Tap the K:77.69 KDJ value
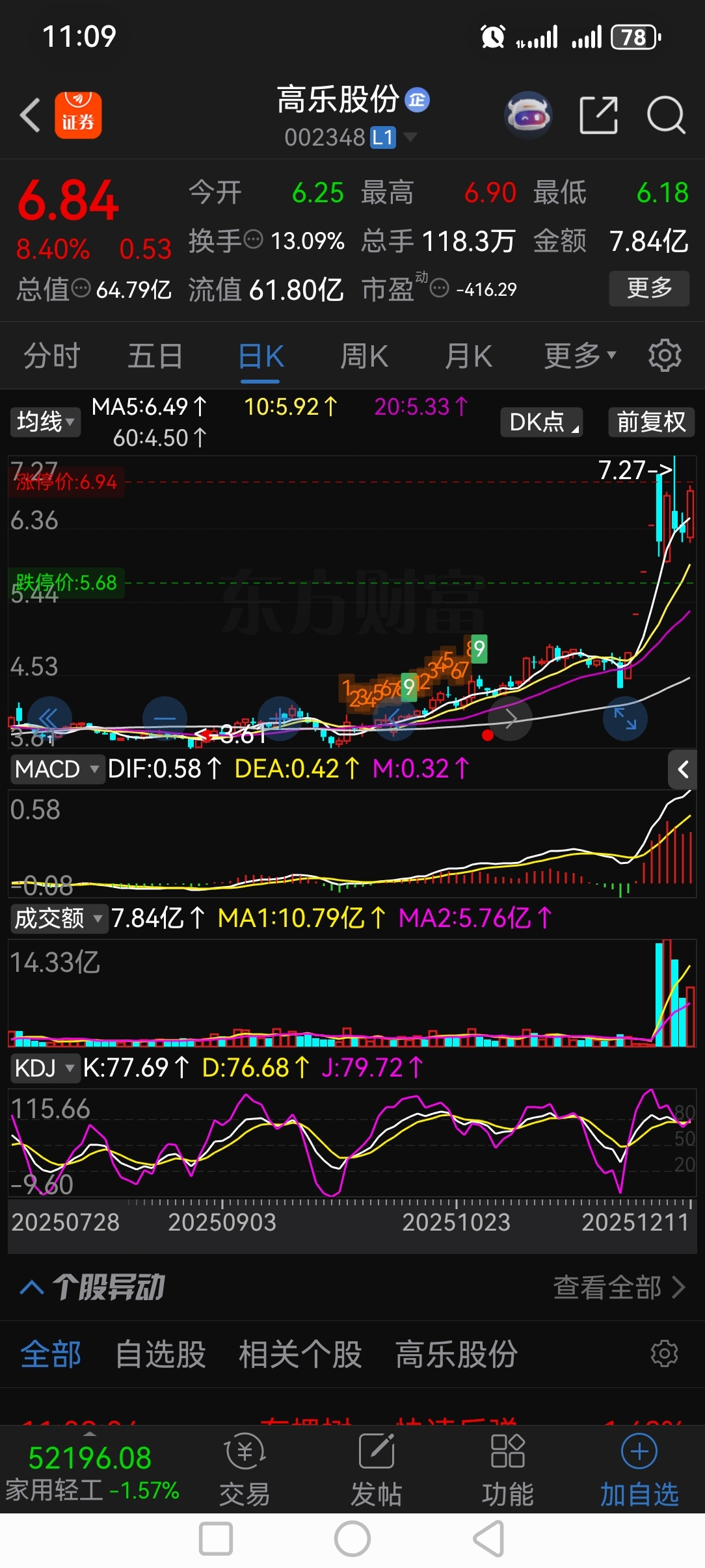This screenshot has height=1568, width=705. click(136, 1068)
